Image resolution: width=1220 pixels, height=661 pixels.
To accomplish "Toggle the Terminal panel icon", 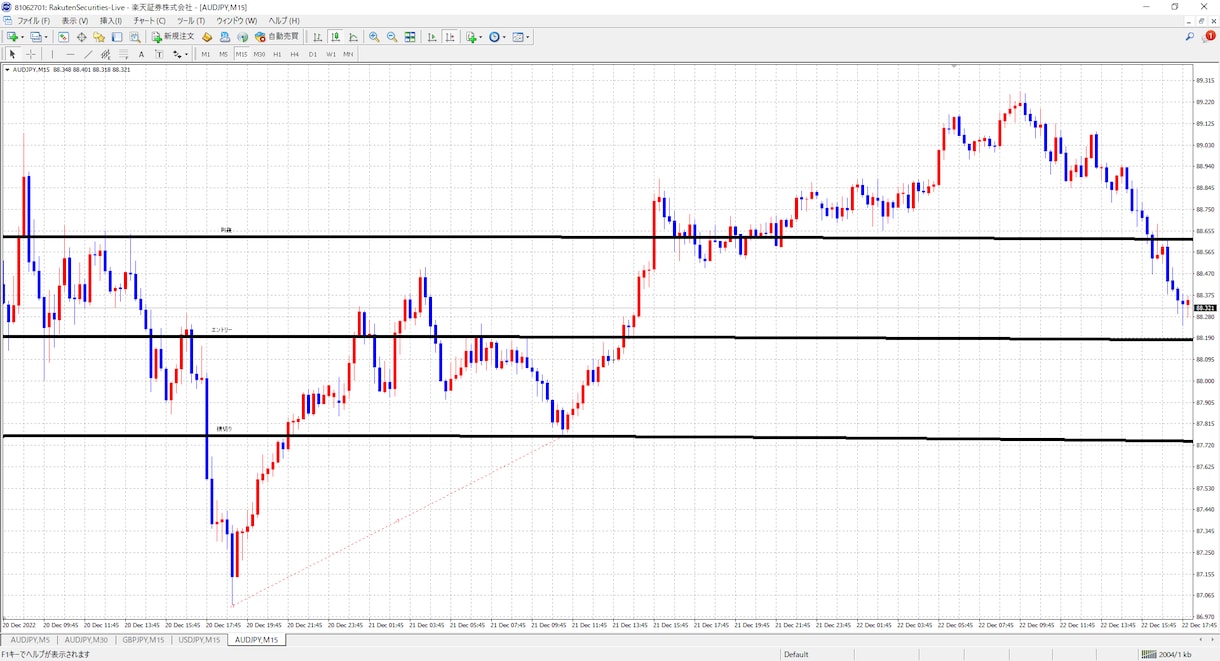I will coord(117,37).
